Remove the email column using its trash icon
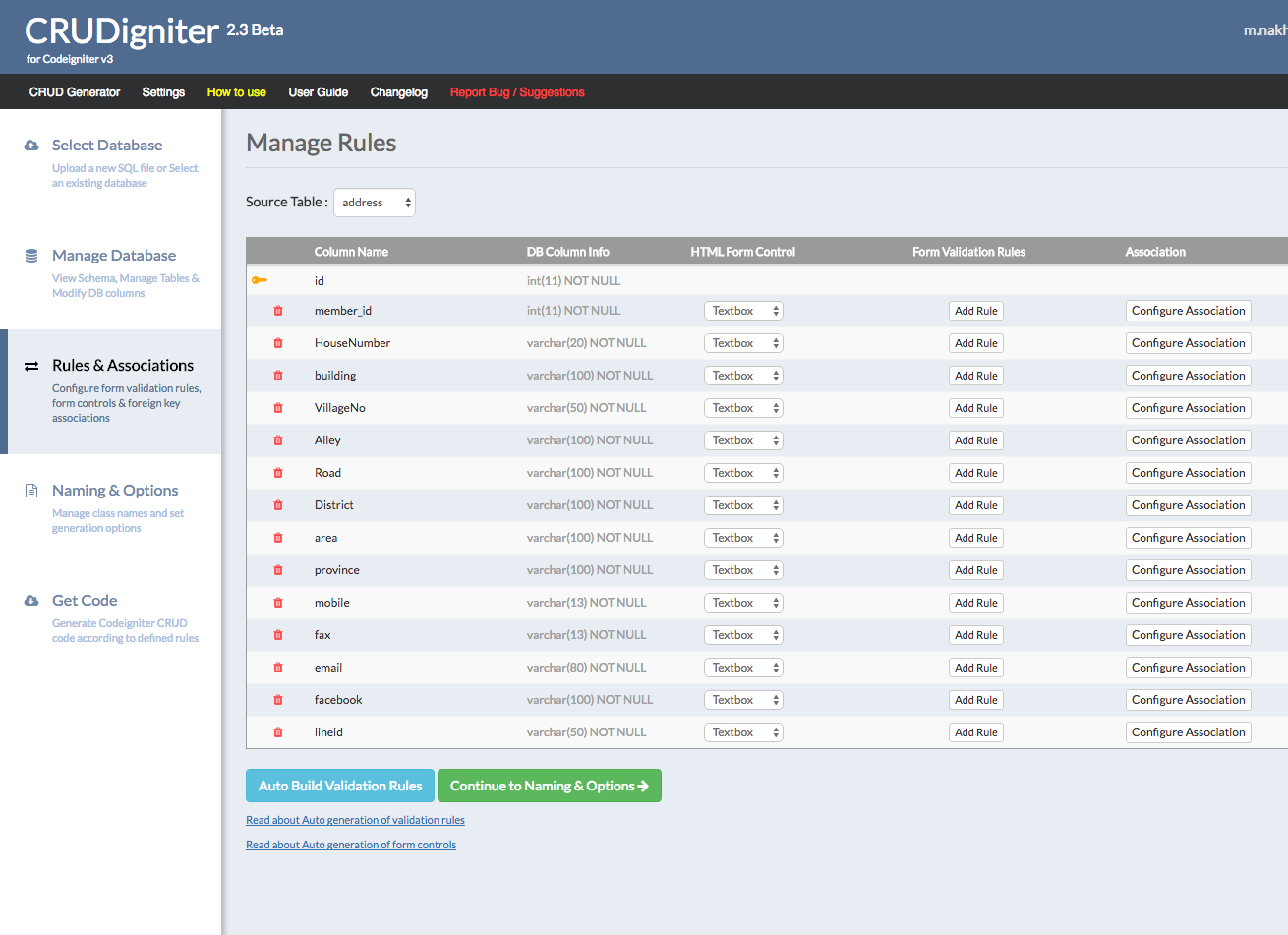 (278, 668)
